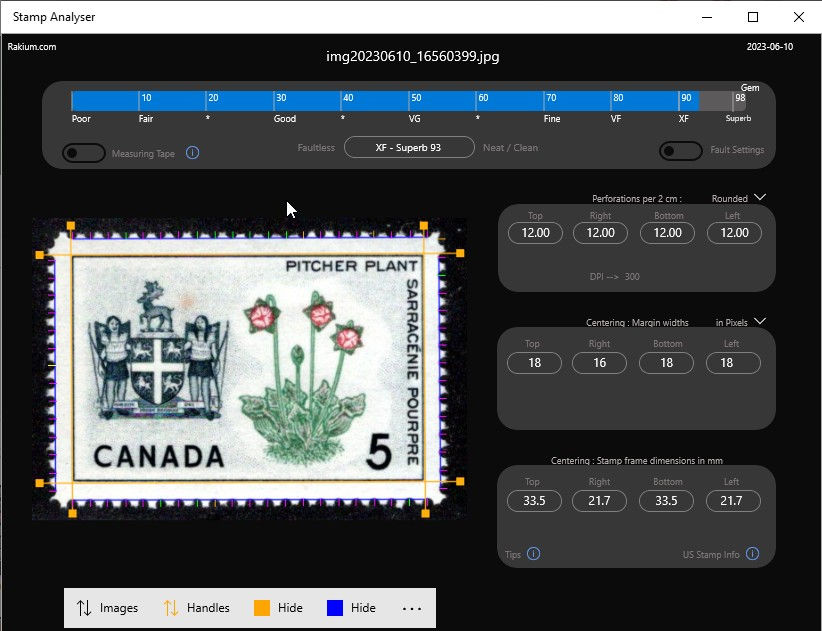Screen dimensions: 822x631
Task: Select the Right perforation value 12.00
Action: click(600, 233)
